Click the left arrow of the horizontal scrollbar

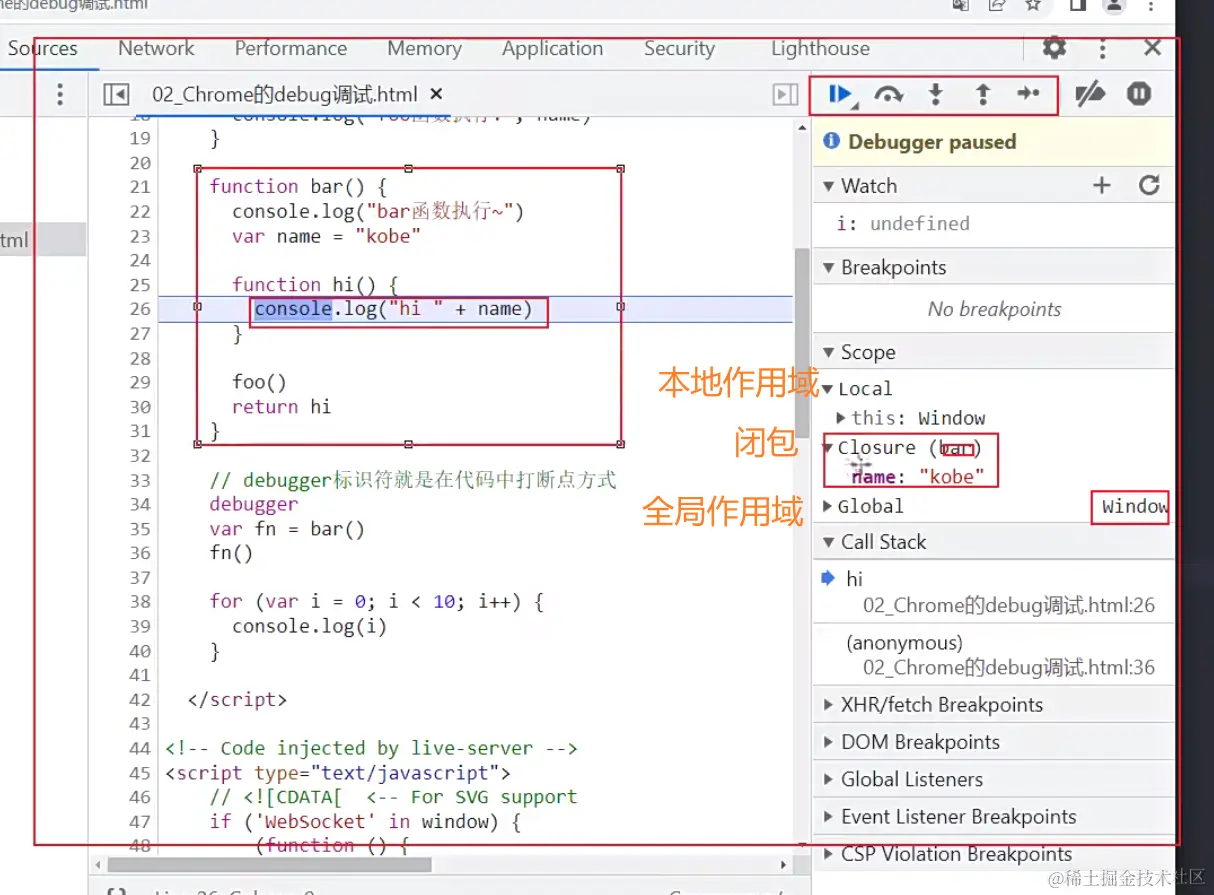(x=97, y=864)
